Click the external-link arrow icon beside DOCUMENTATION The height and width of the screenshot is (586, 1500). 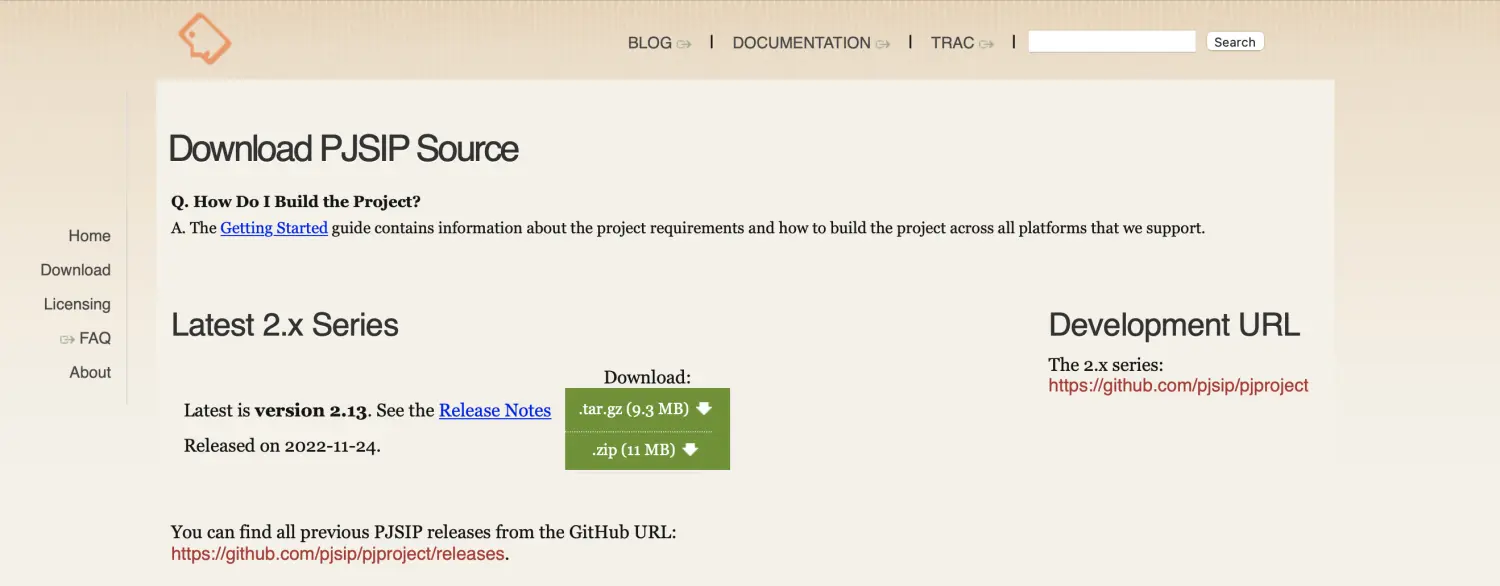click(883, 44)
